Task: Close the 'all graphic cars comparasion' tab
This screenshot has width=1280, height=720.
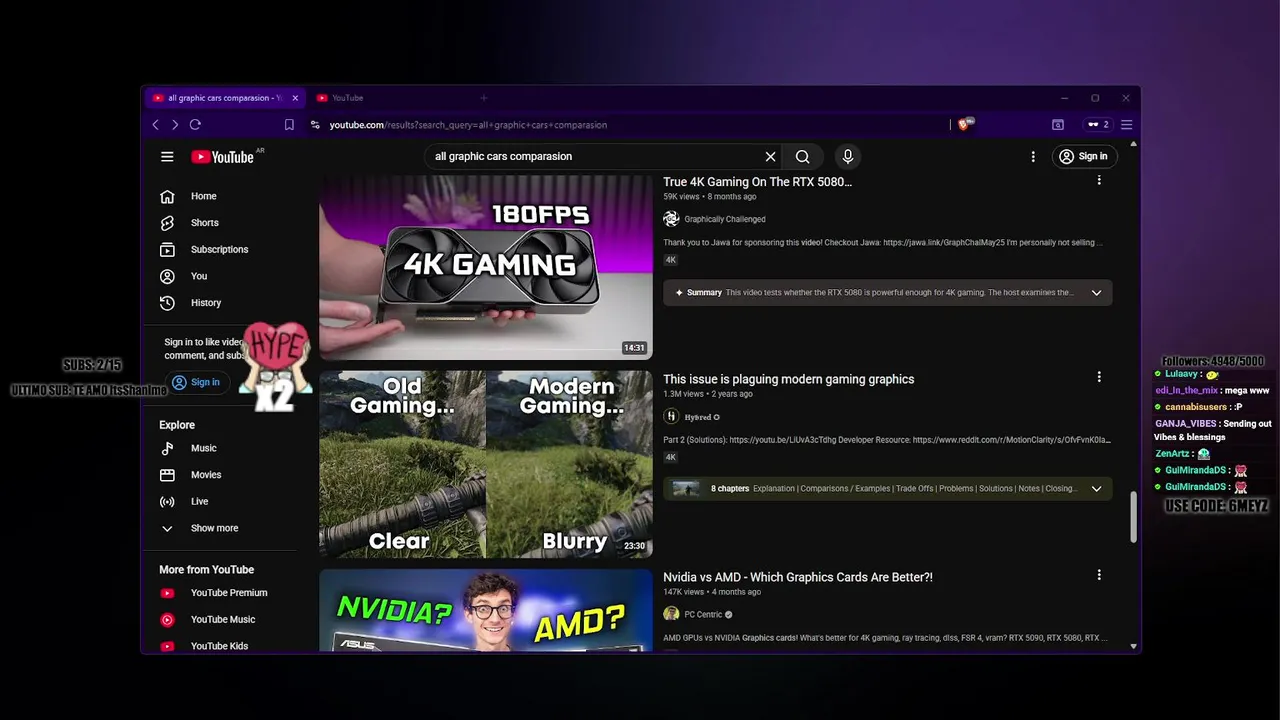Action: click(x=295, y=98)
